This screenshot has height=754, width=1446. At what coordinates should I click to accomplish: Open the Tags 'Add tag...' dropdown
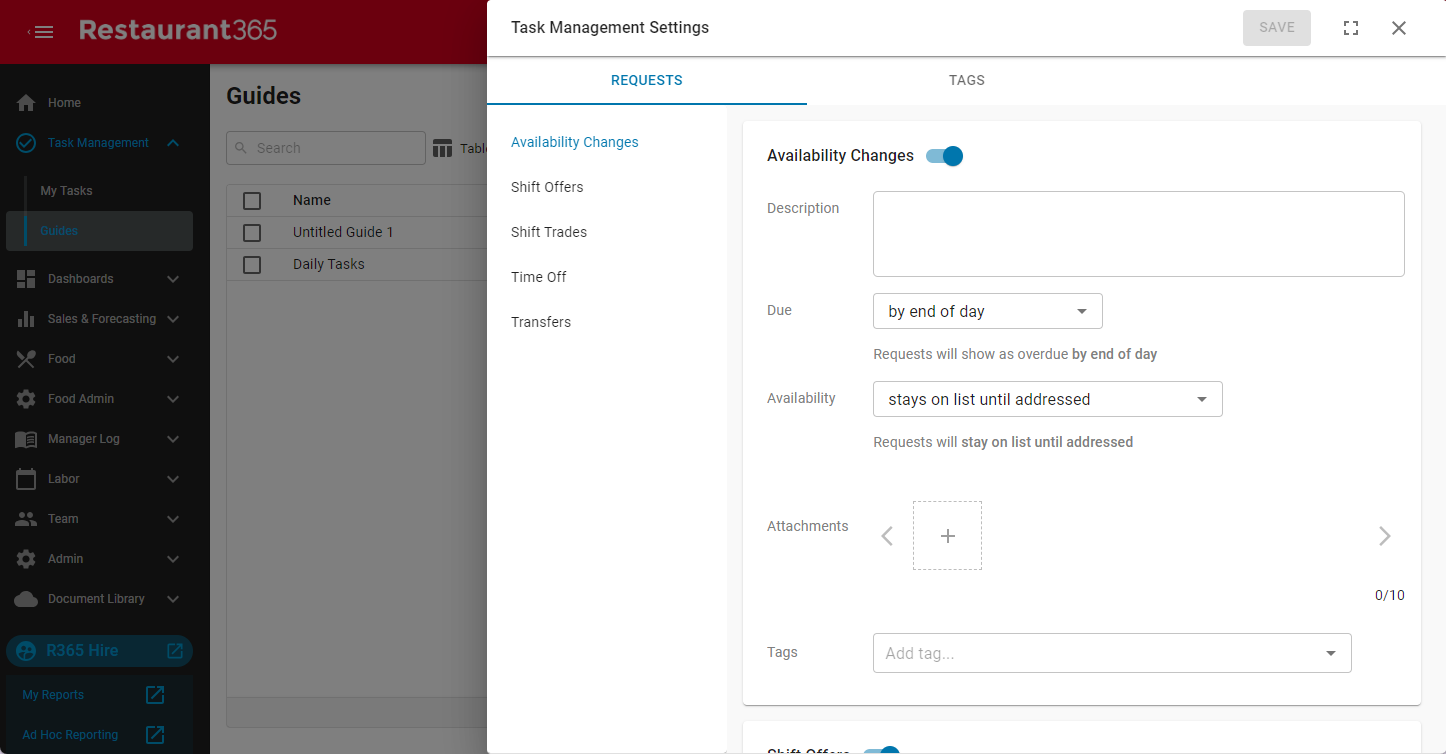[x=1112, y=653]
